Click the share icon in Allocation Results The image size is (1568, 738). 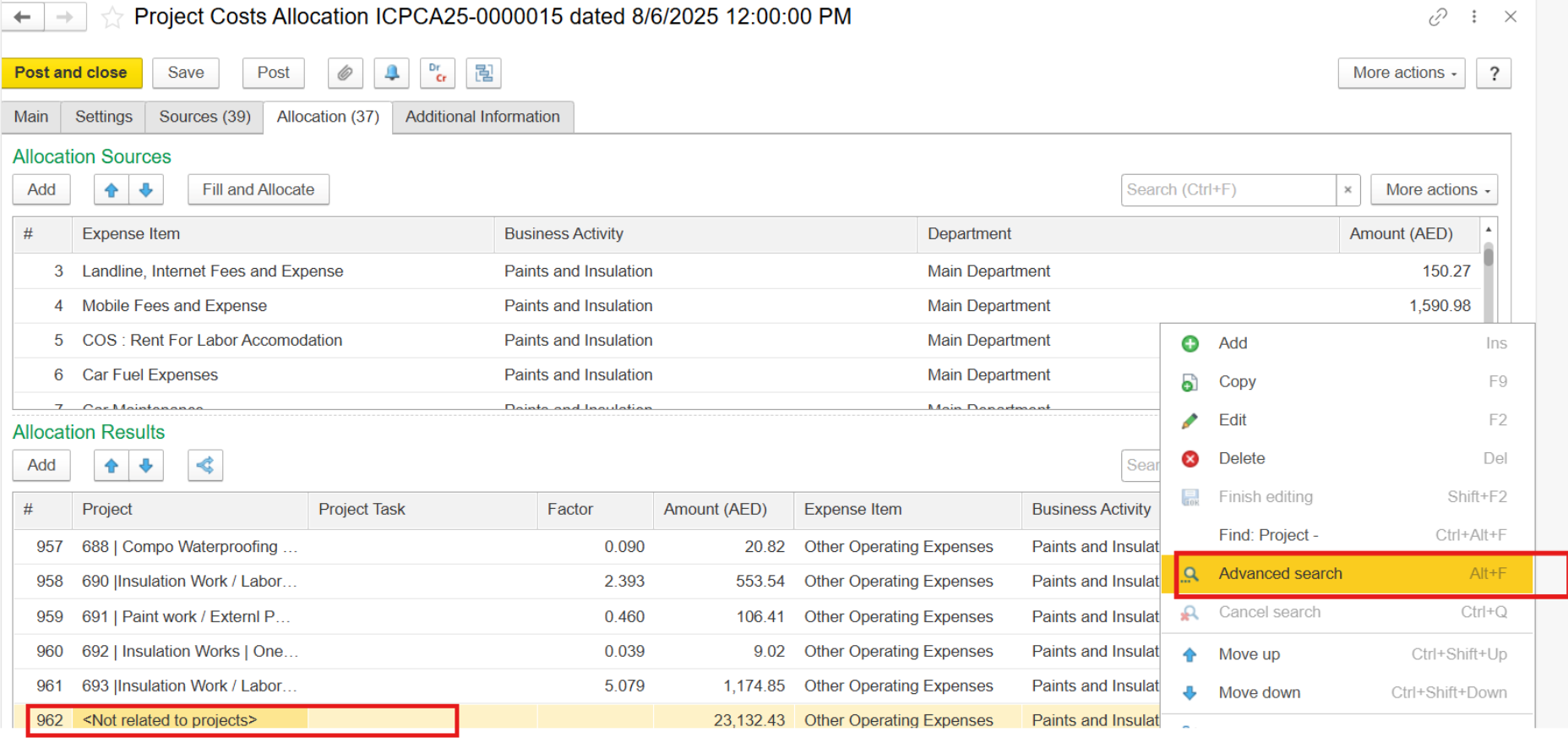(x=205, y=466)
